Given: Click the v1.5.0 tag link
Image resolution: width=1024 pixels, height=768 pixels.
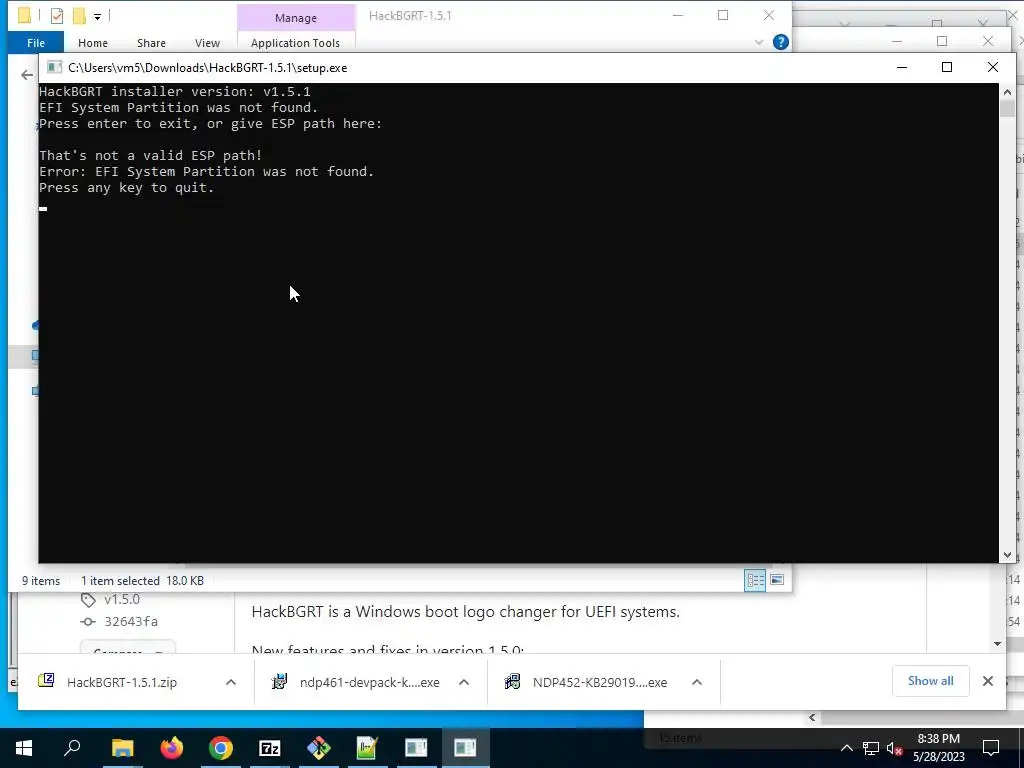Looking at the screenshot, I should tap(121, 599).
